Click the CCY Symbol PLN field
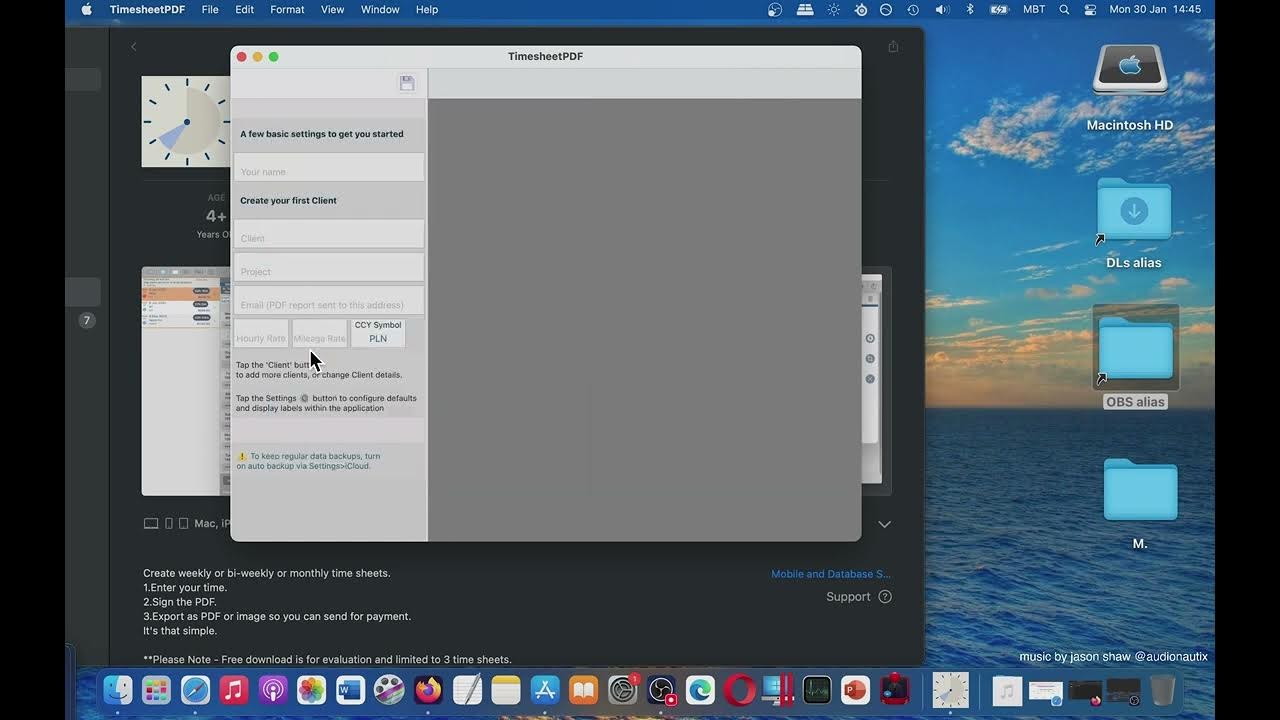1280x720 pixels. tap(378, 333)
